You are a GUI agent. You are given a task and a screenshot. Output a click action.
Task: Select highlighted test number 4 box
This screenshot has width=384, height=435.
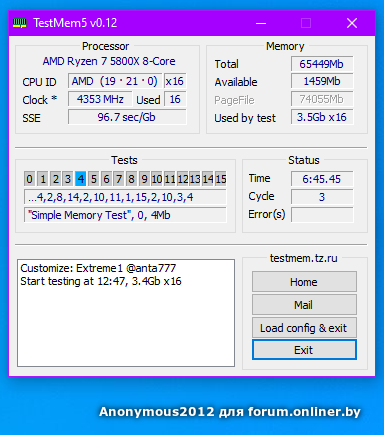click(x=80, y=179)
